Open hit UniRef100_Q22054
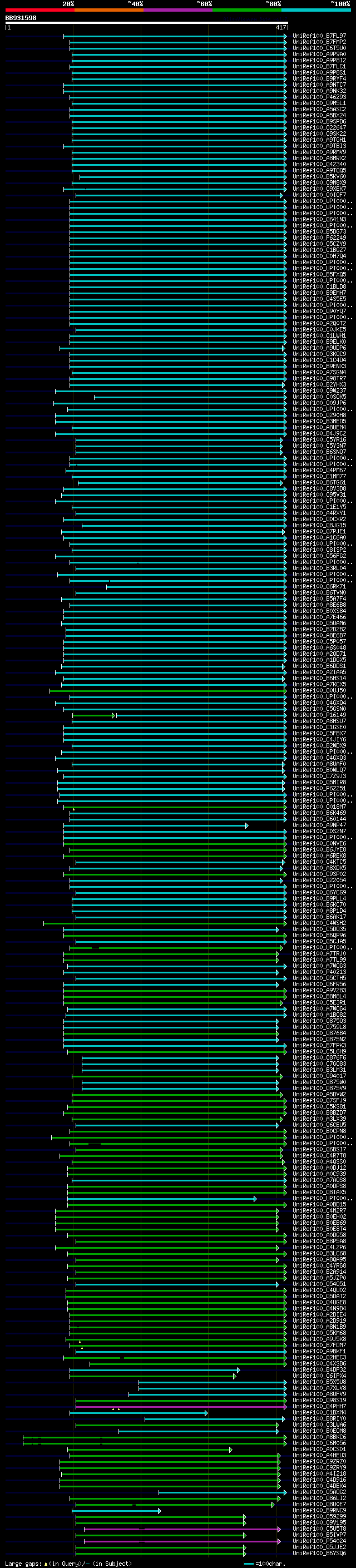 click(x=319, y=879)
